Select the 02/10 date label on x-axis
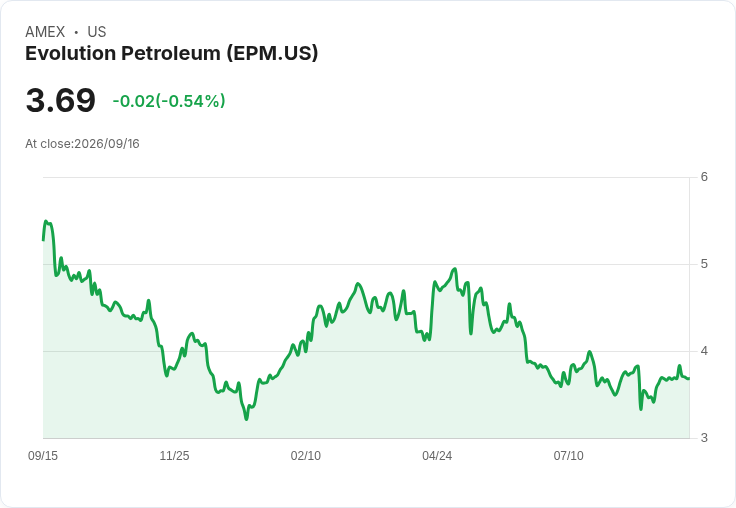The width and height of the screenshot is (736, 508). (x=306, y=455)
